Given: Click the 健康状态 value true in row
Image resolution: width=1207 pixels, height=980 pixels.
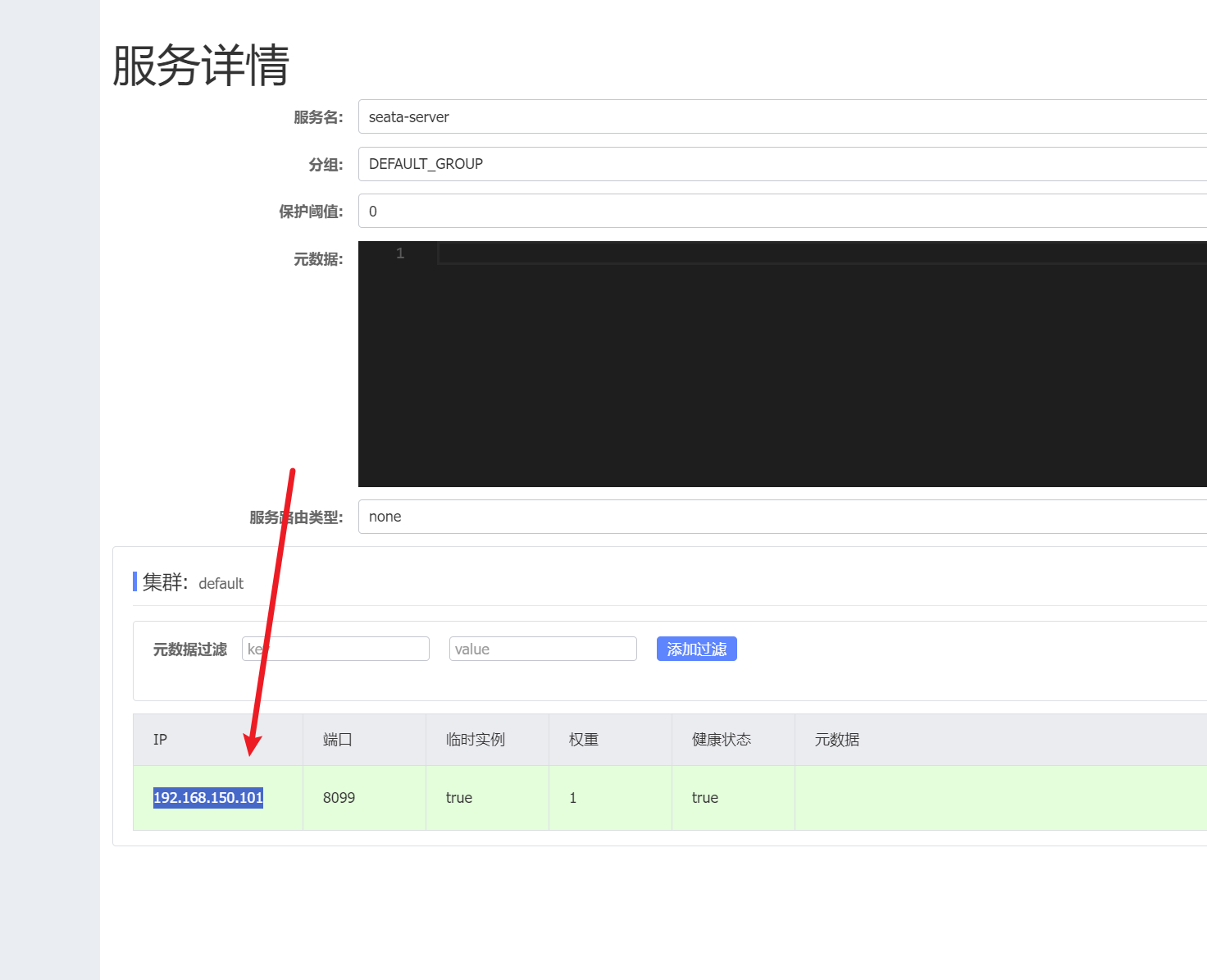Looking at the screenshot, I should 704,798.
